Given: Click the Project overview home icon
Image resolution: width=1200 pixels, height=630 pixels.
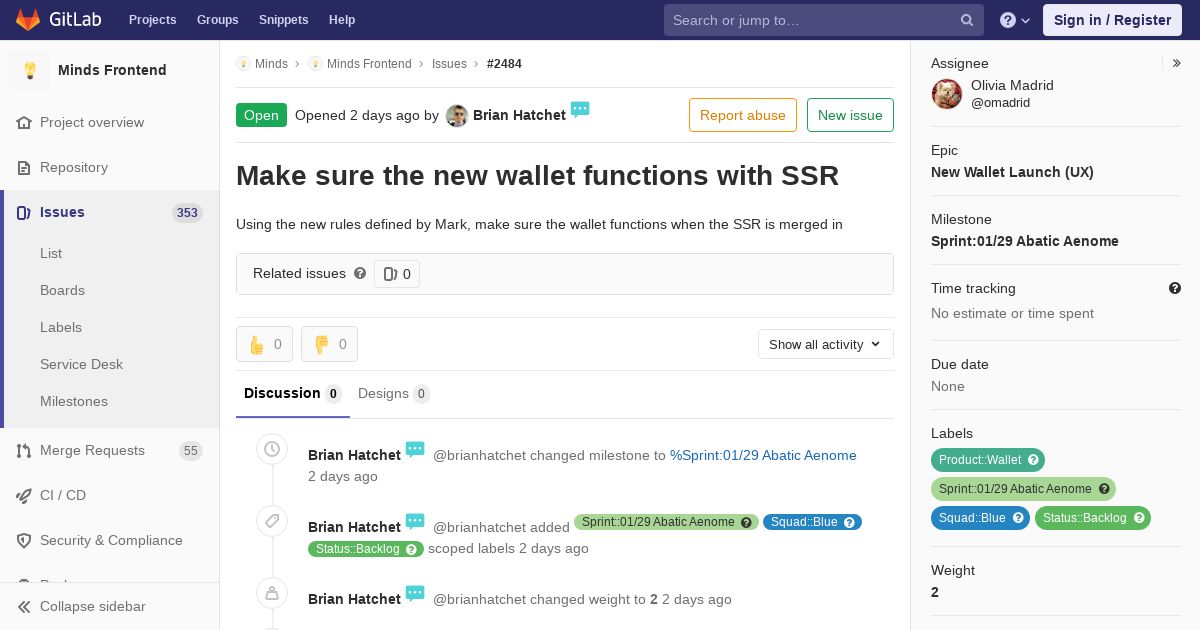Looking at the screenshot, I should pos(24,122).
